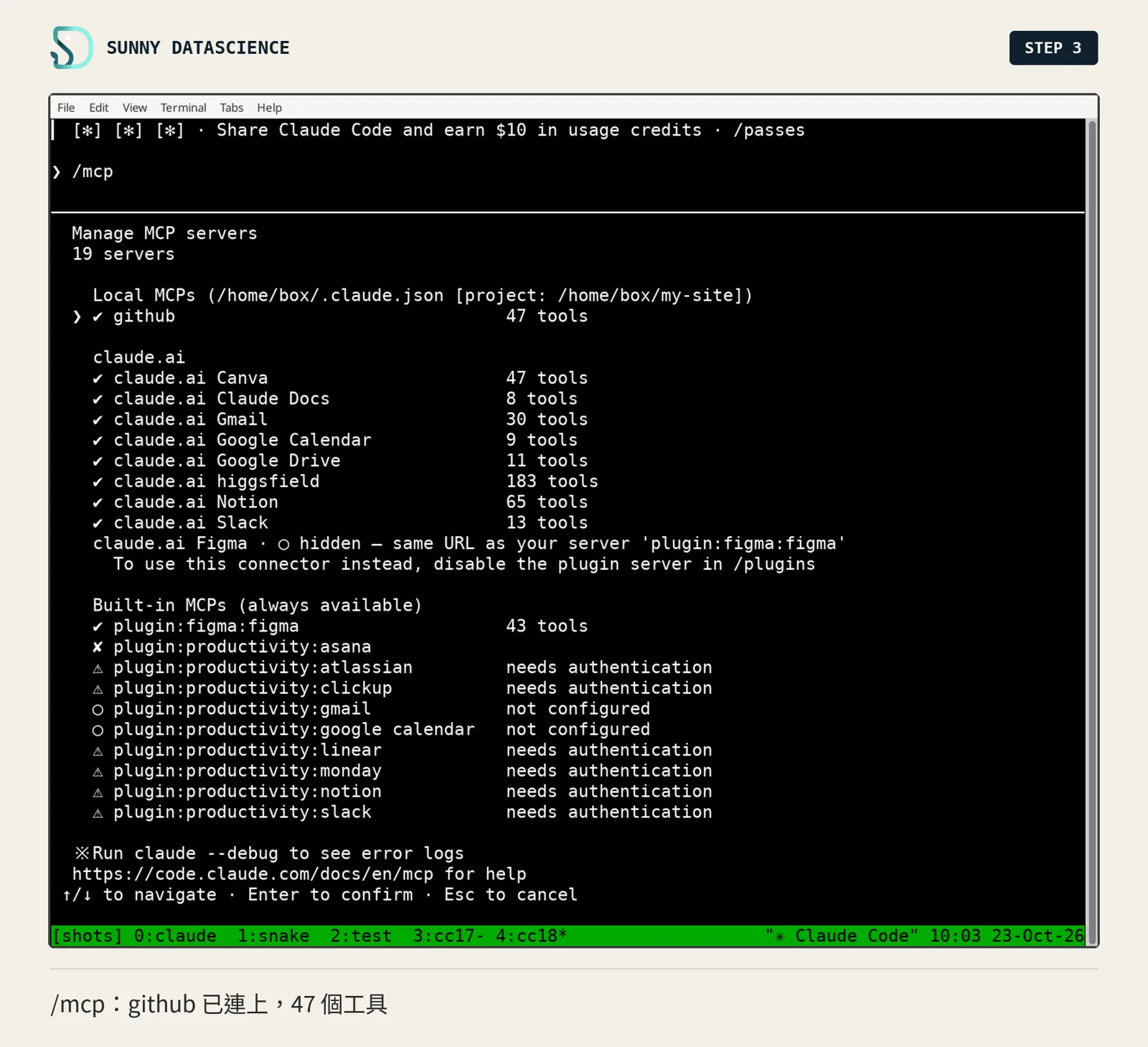The height and width of the screenshot is (1047, 1148).
Task: Click the checkmark beside claude.ai Google Drive
Action: pos(98,461)
